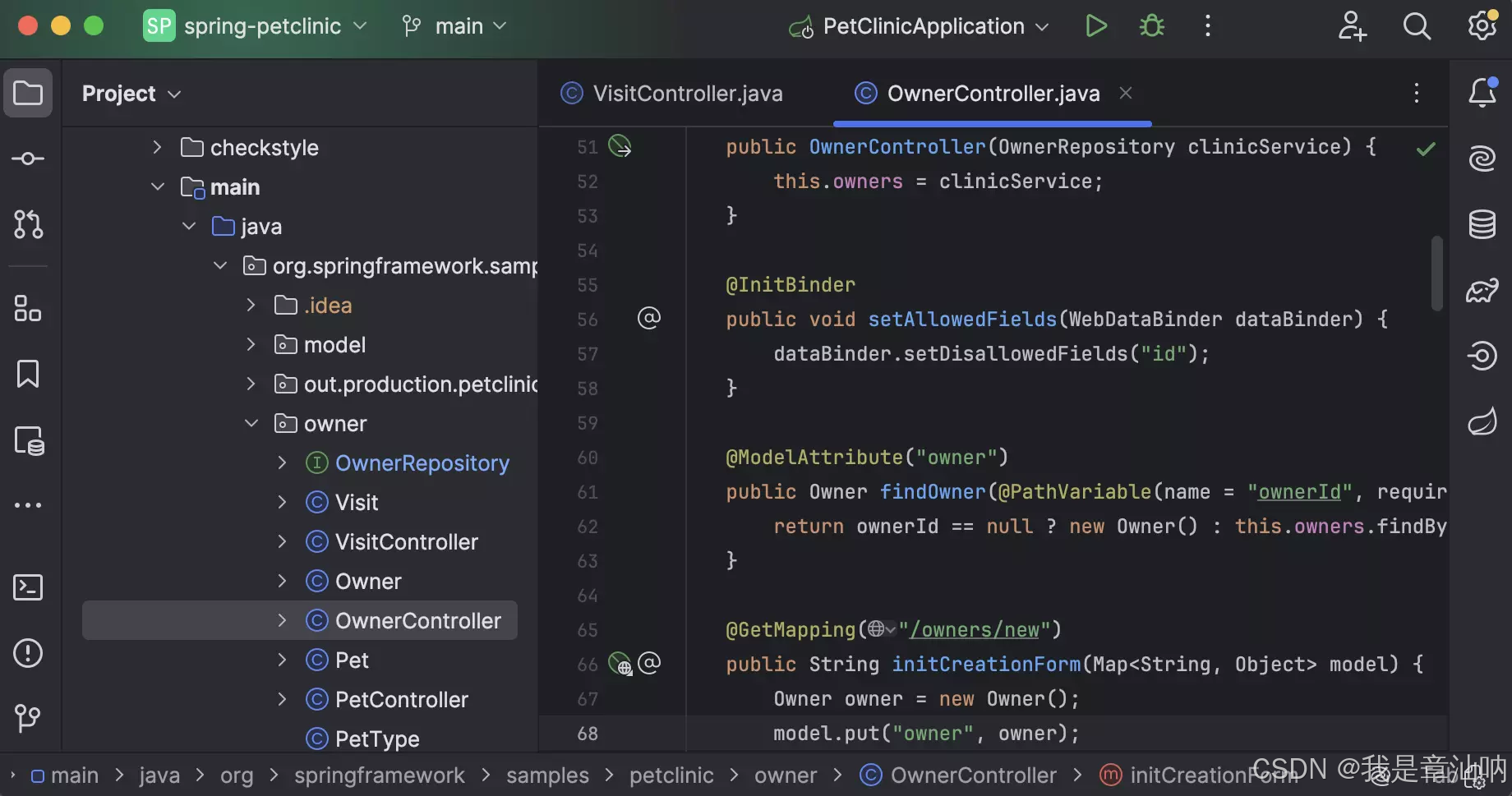Open the AI Assistant spiral icon

click(x=1482, y=158)
